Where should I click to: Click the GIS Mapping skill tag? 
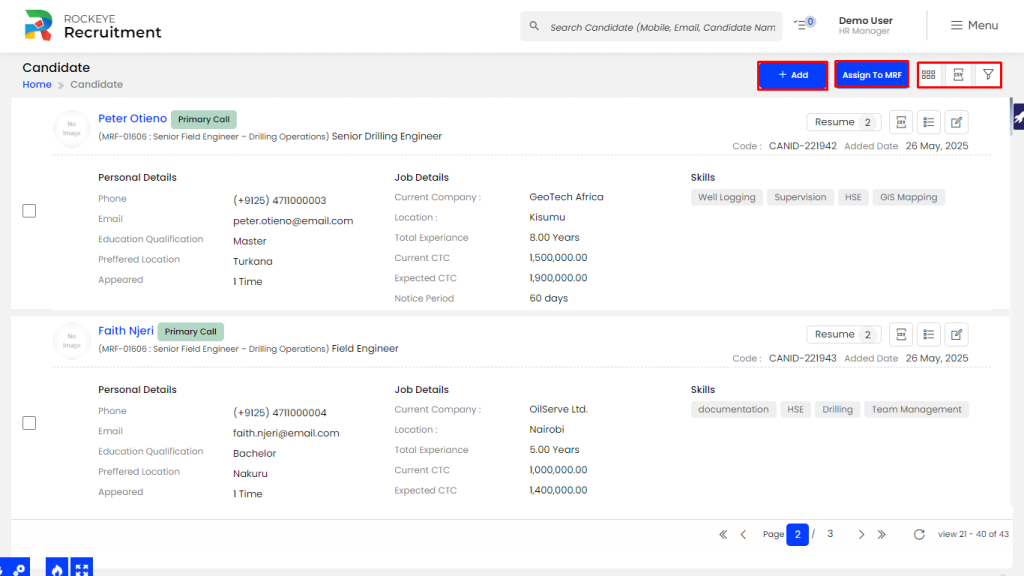[x=908, y=197]
